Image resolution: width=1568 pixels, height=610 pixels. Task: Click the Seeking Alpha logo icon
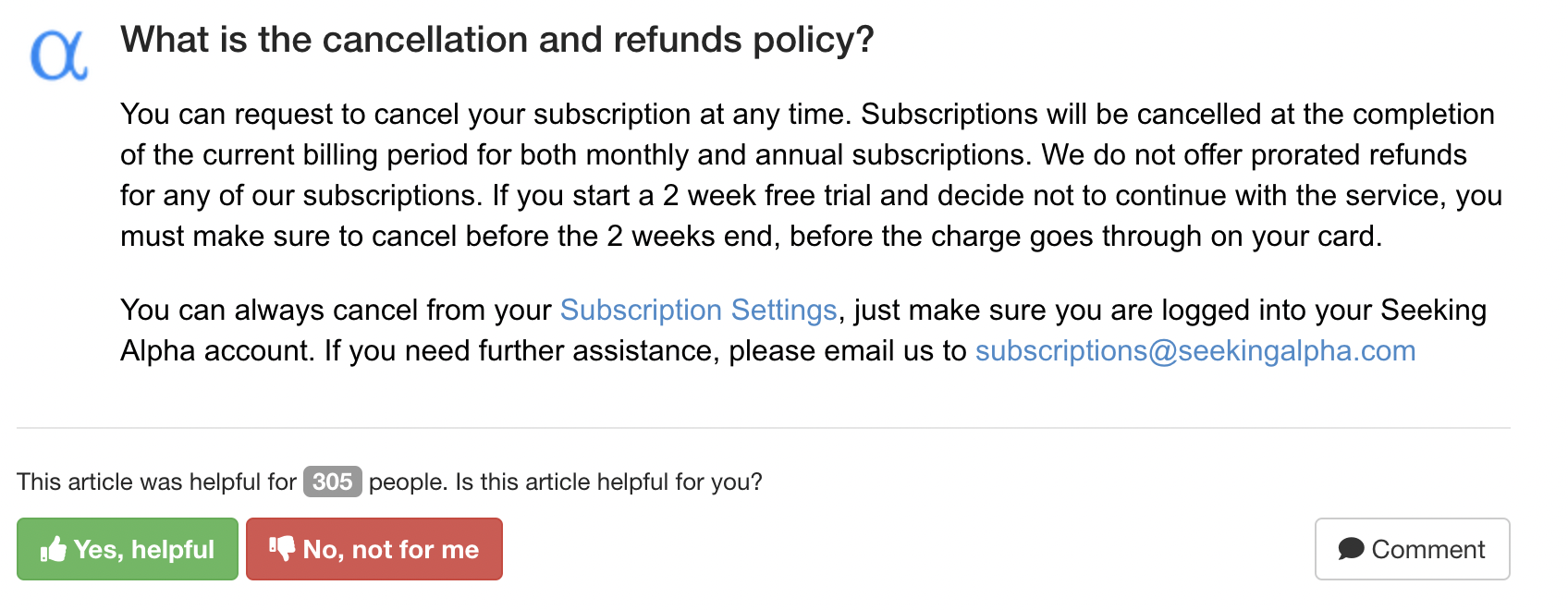point(58,55)
